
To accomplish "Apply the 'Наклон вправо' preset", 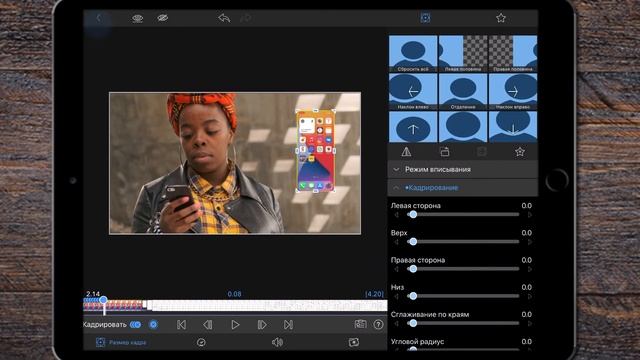I will pos(513,91).
